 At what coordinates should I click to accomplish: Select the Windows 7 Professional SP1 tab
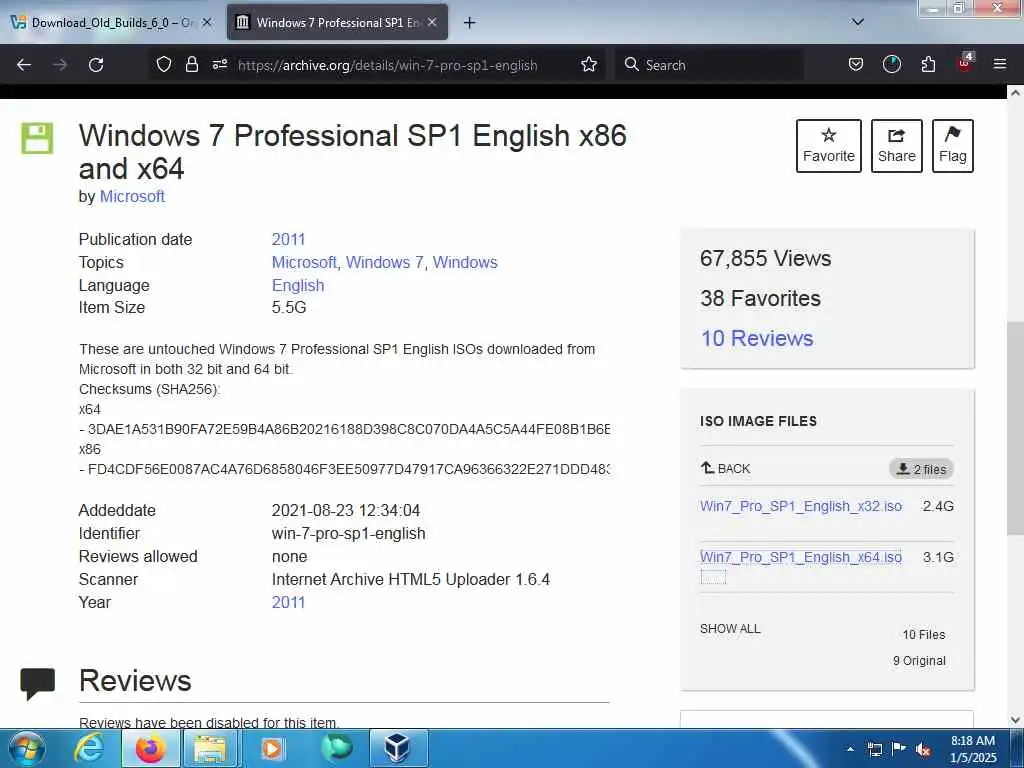[337, 23]
